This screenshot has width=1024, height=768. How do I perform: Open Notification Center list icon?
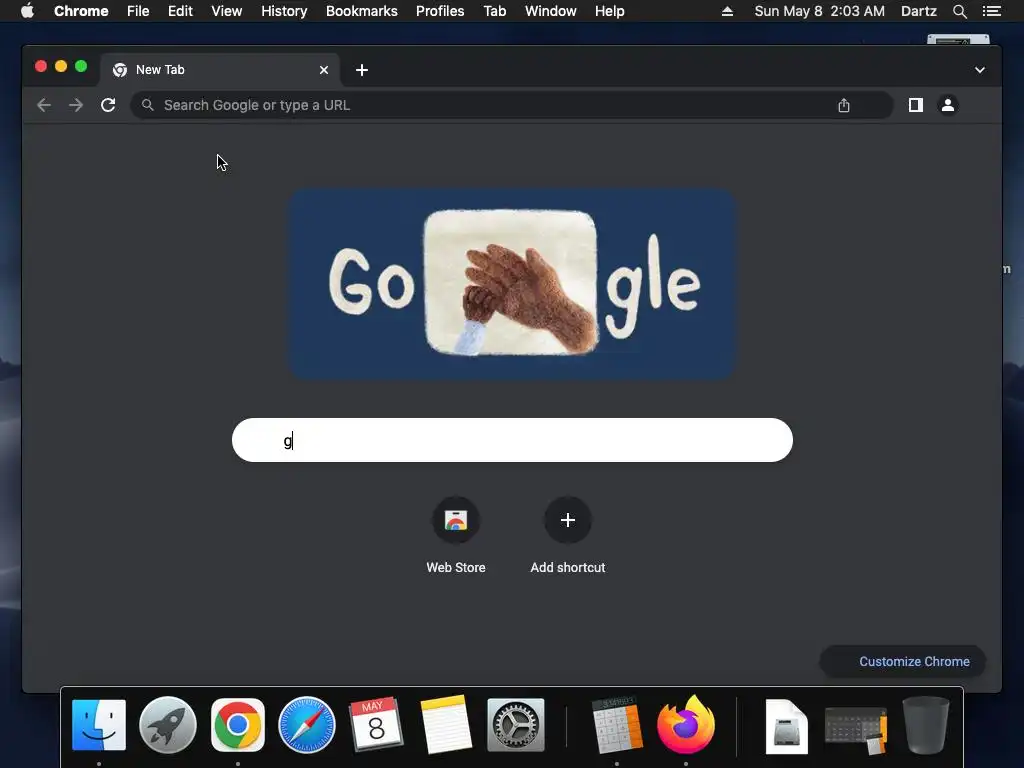(992, 11)
